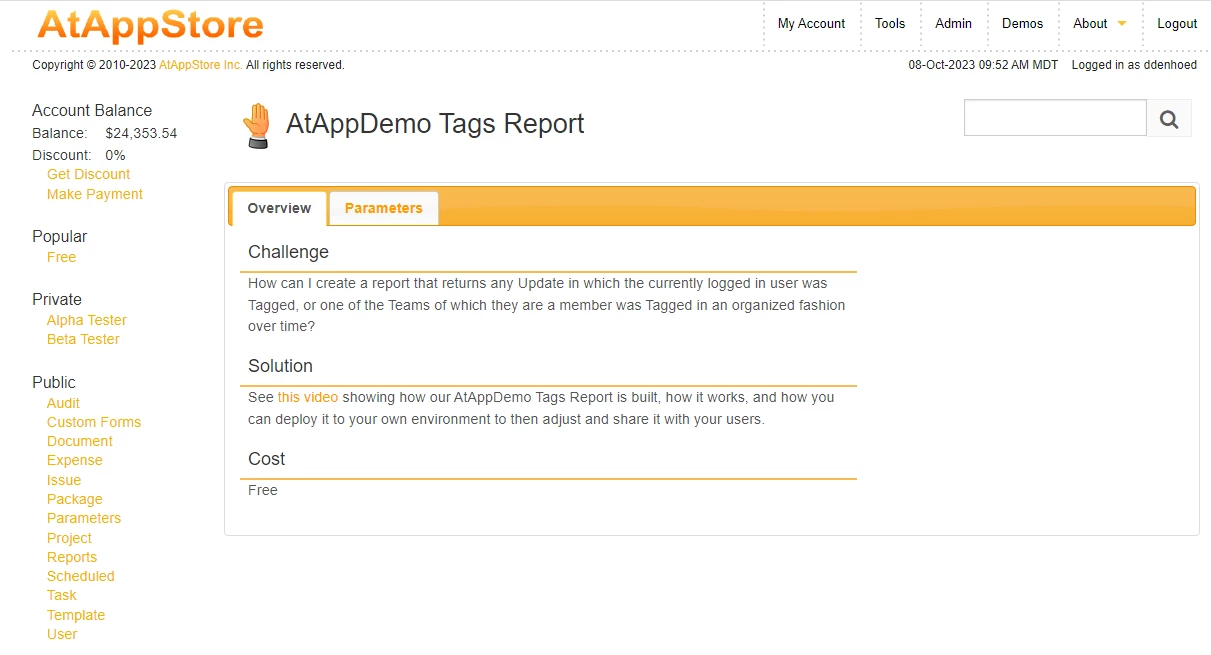Image resolution: width=1211 pixels, height=655 pixels.
Task: Click the Solution section heading
Action: [x=280, y=366]
